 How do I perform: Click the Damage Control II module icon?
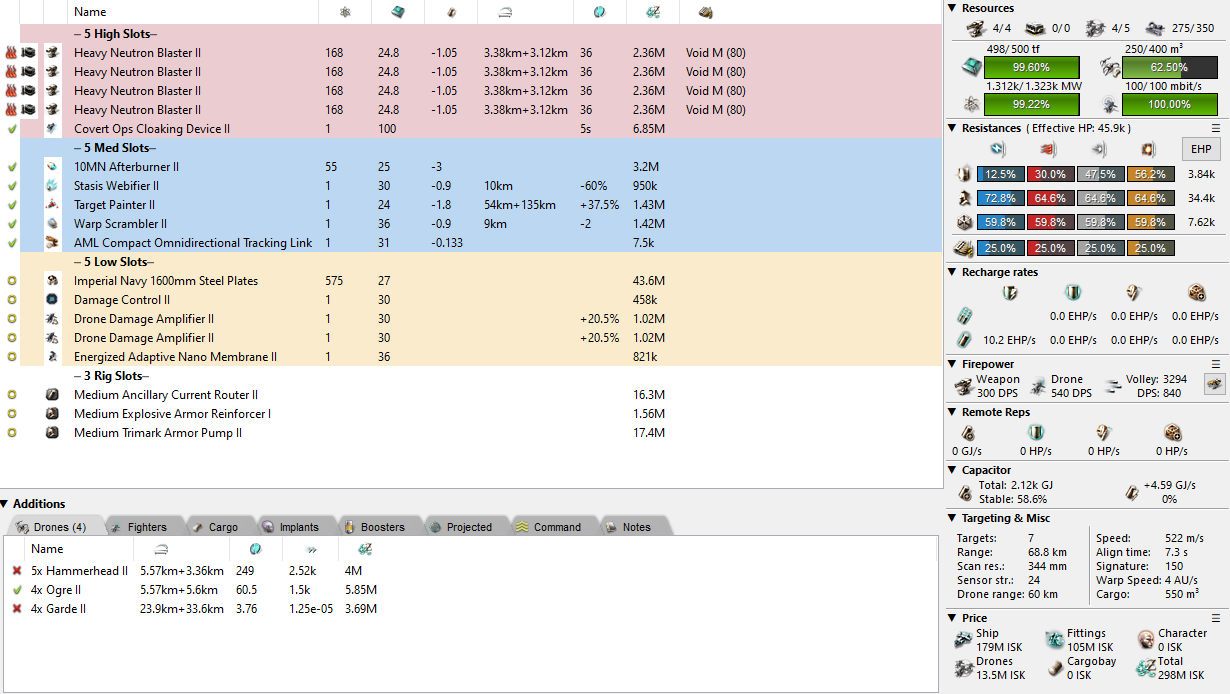click(x=52, y=300)
